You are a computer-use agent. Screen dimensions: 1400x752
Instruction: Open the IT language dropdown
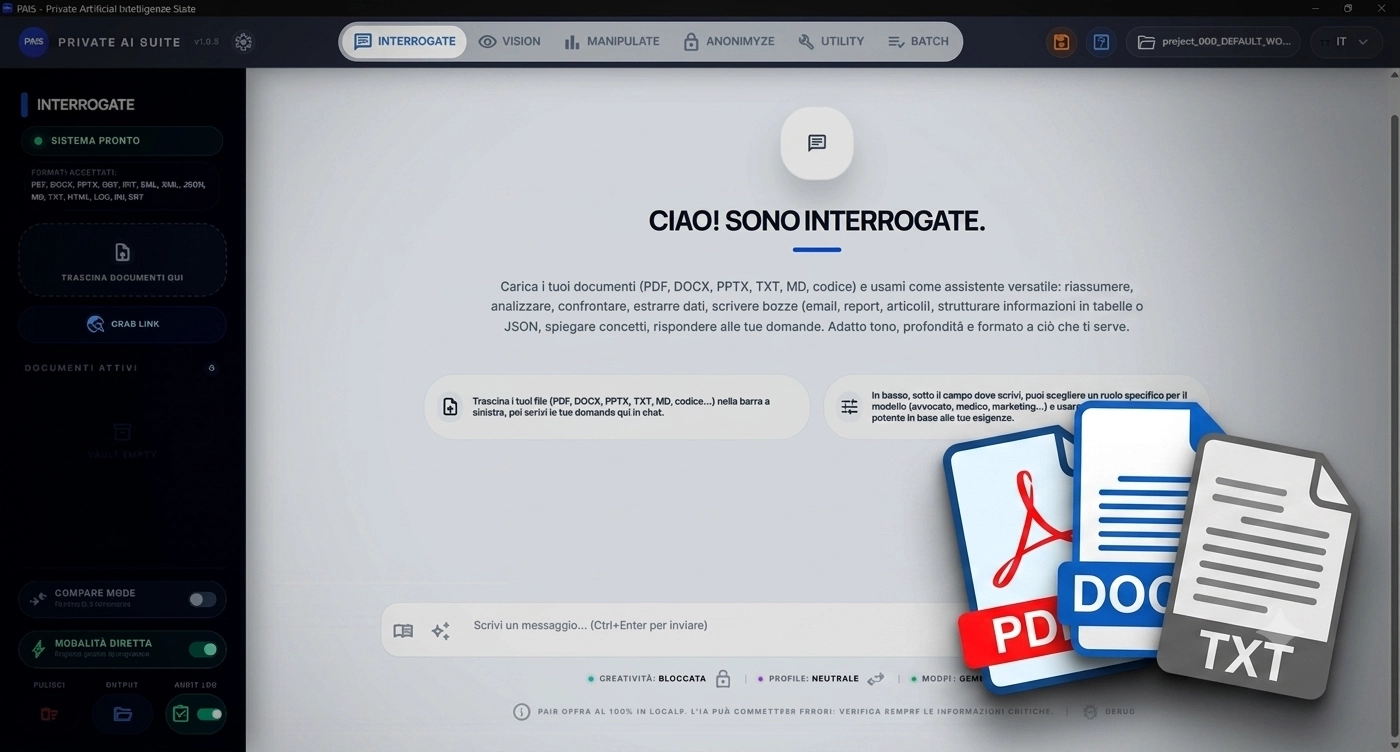pos(1345,42)
